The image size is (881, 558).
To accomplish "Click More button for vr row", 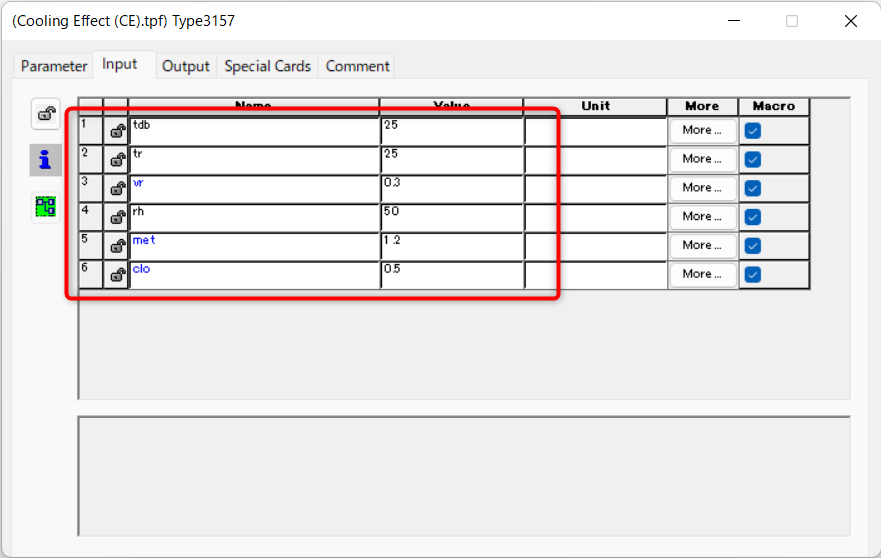I will tap(702, 188).
